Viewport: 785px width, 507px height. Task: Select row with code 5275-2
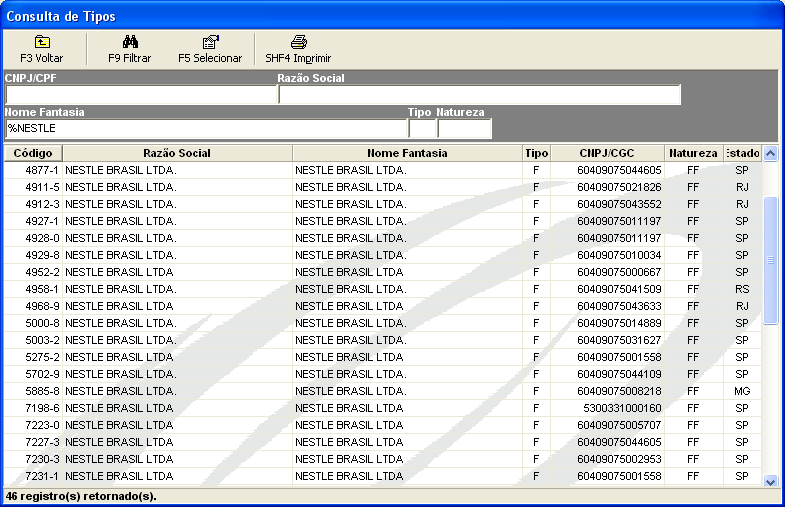click(x=382, y=357)
